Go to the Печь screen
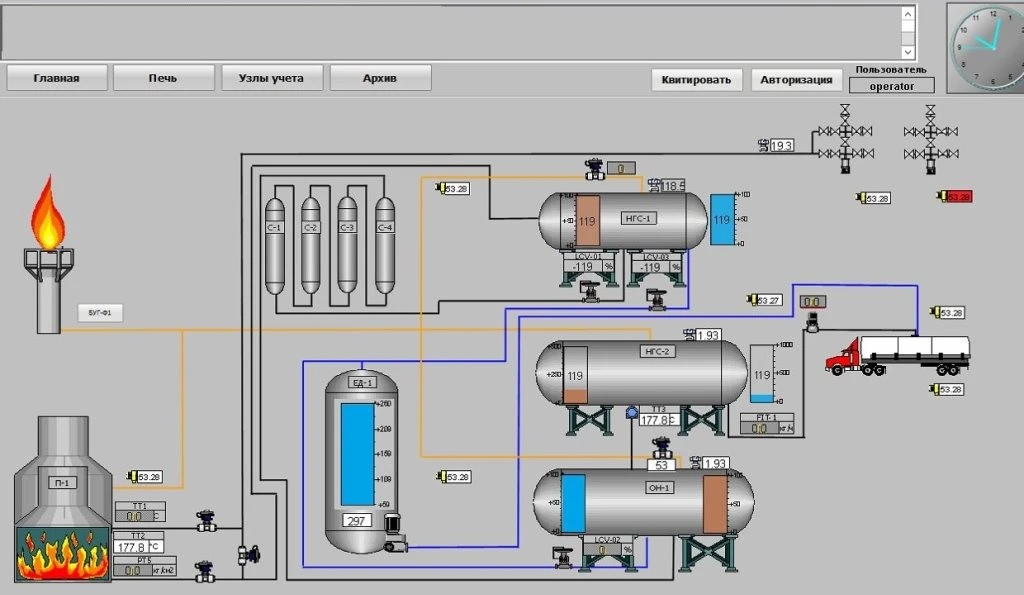 click(x=163, y=78)
